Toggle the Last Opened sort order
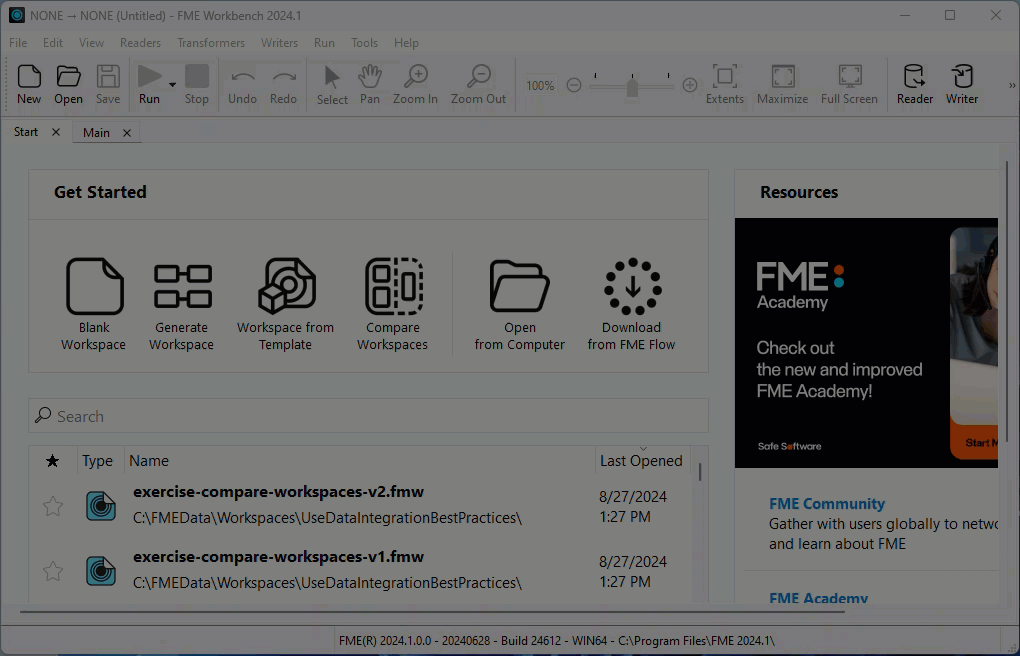 (641, 460)
